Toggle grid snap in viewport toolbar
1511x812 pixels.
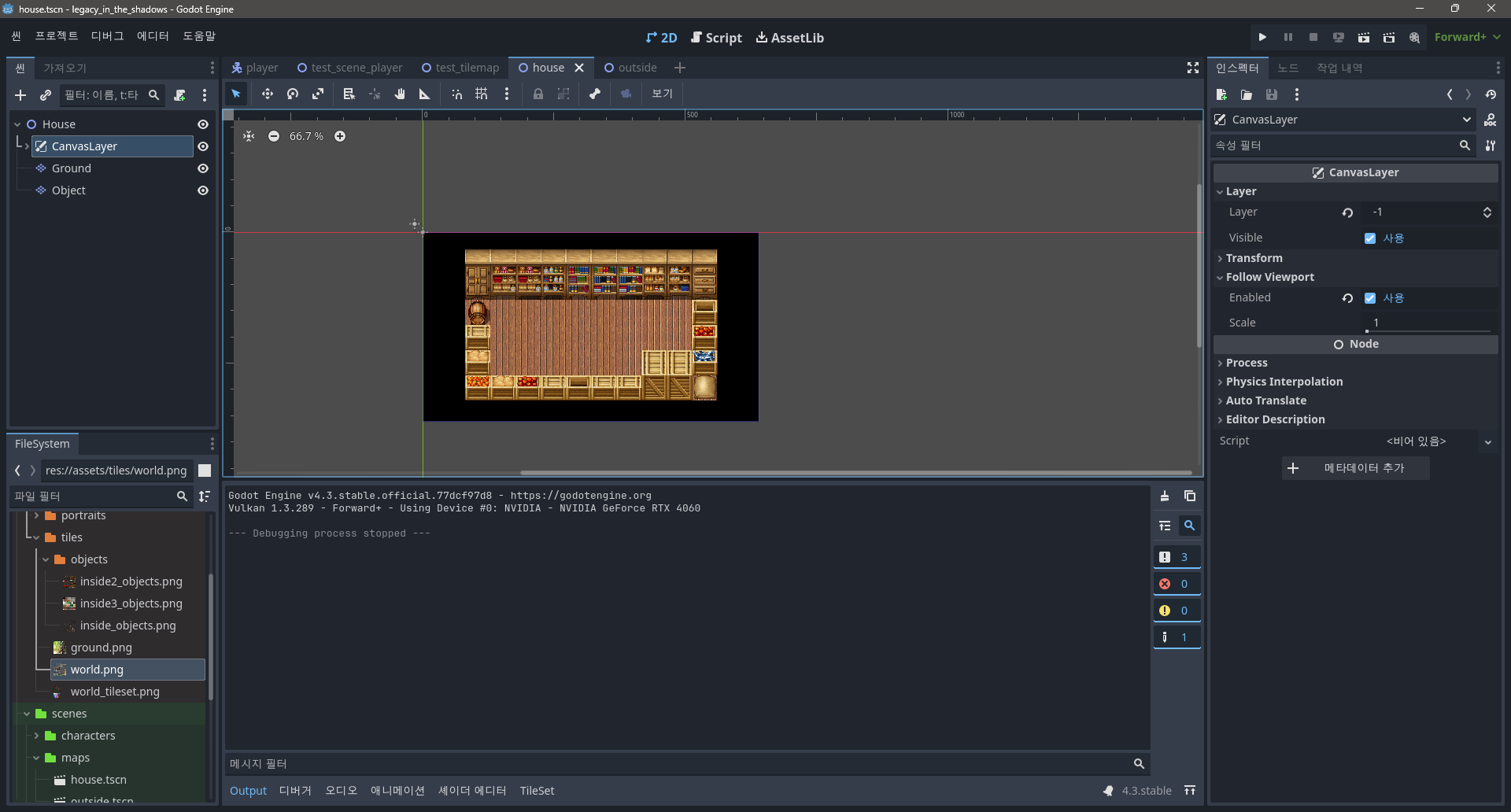[482, 94]
